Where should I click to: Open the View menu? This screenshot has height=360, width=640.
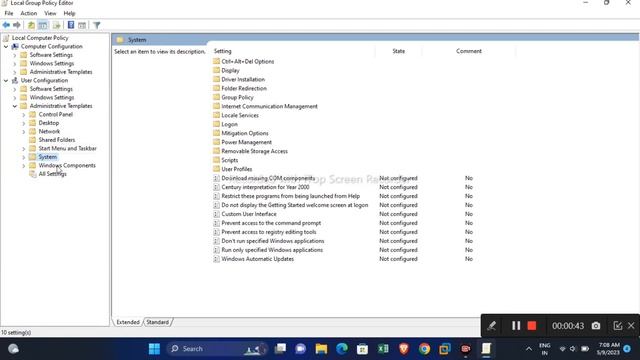coord(50,13)
